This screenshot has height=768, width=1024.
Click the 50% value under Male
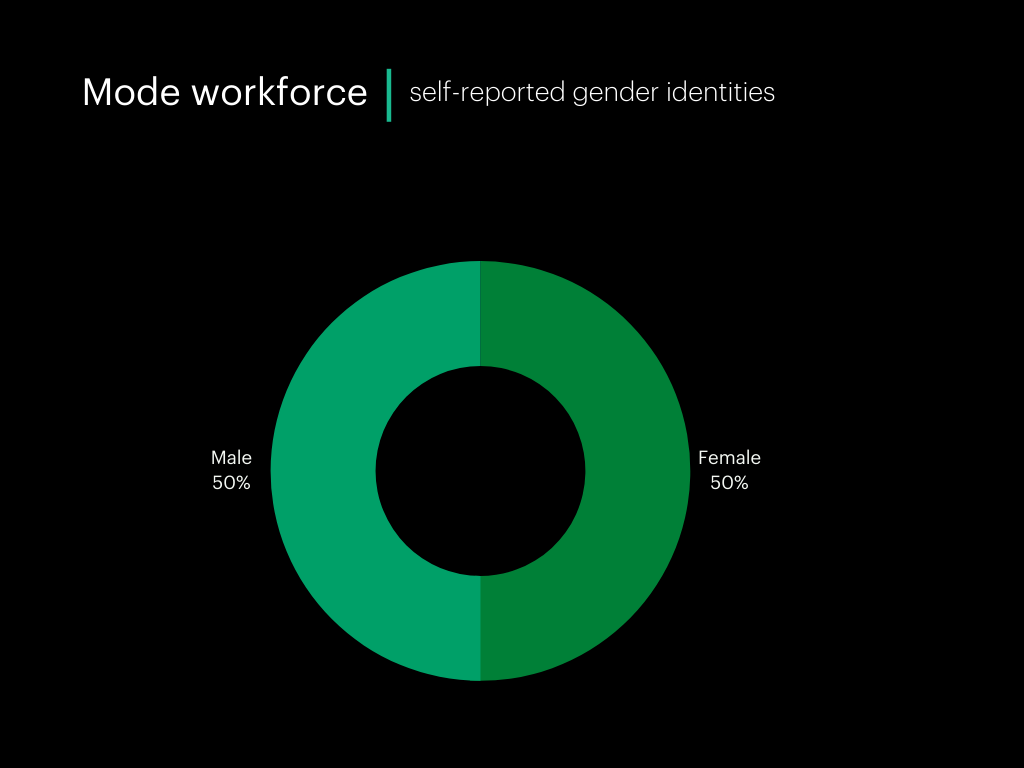coord(231,483)
